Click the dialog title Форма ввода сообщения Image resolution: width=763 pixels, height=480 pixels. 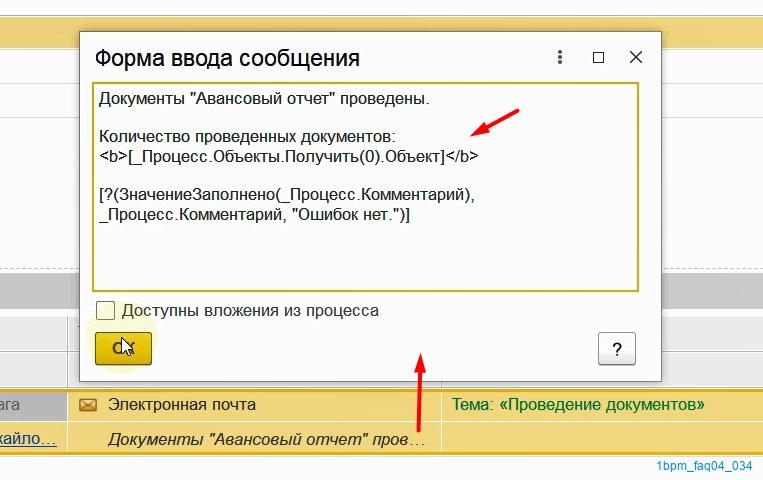point(227,58)
